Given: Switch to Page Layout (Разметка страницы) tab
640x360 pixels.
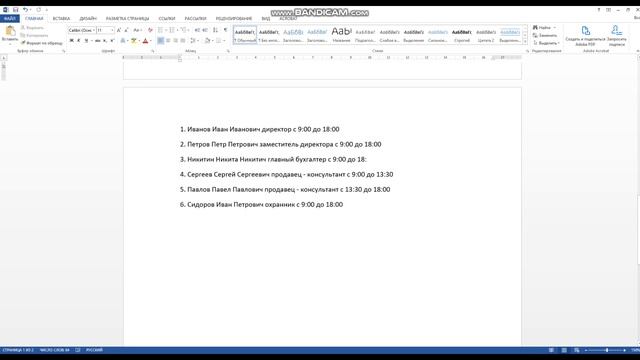Looking at the screenshot, I should (x=127, y=19).
